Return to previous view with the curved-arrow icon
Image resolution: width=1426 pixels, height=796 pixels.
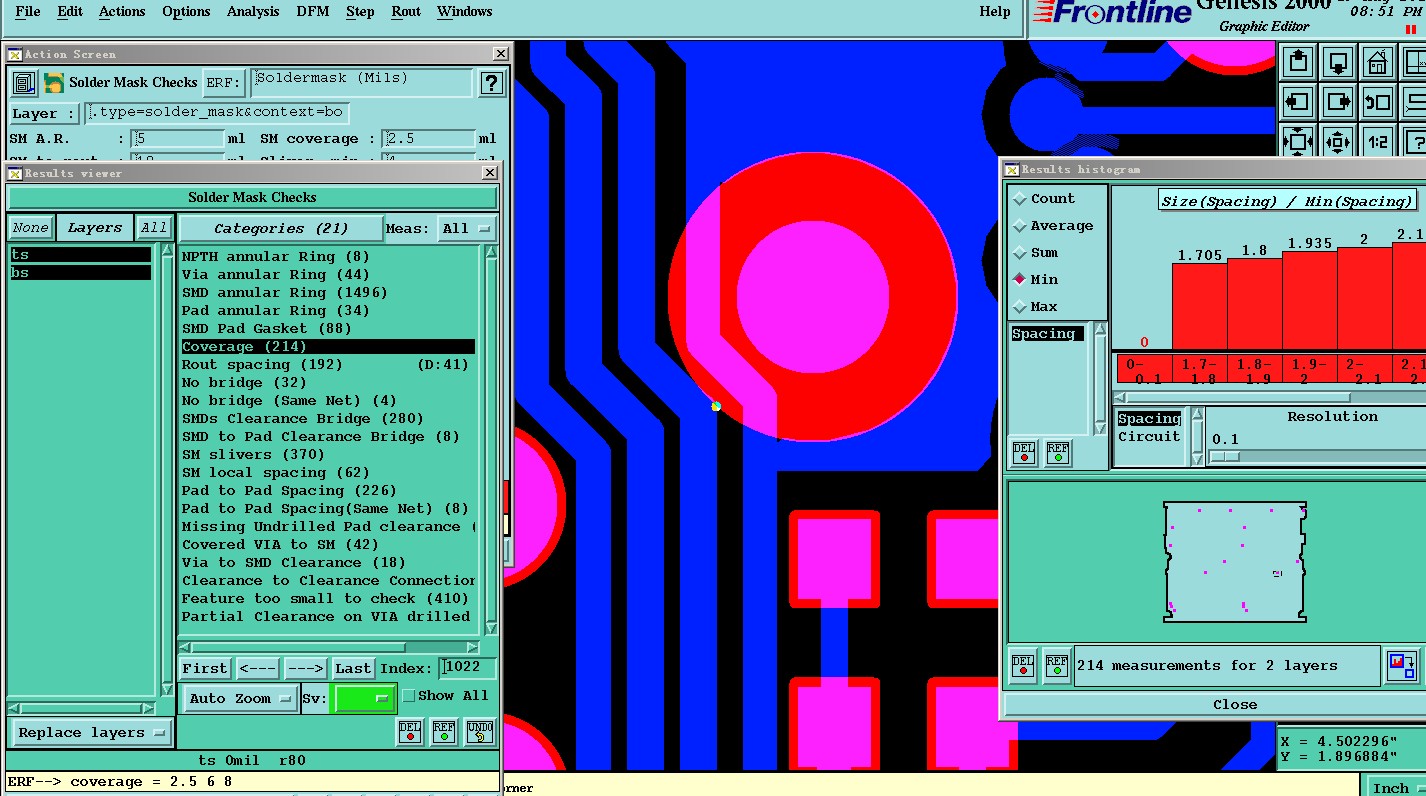pyautogui.click(x=1378, y=101)
